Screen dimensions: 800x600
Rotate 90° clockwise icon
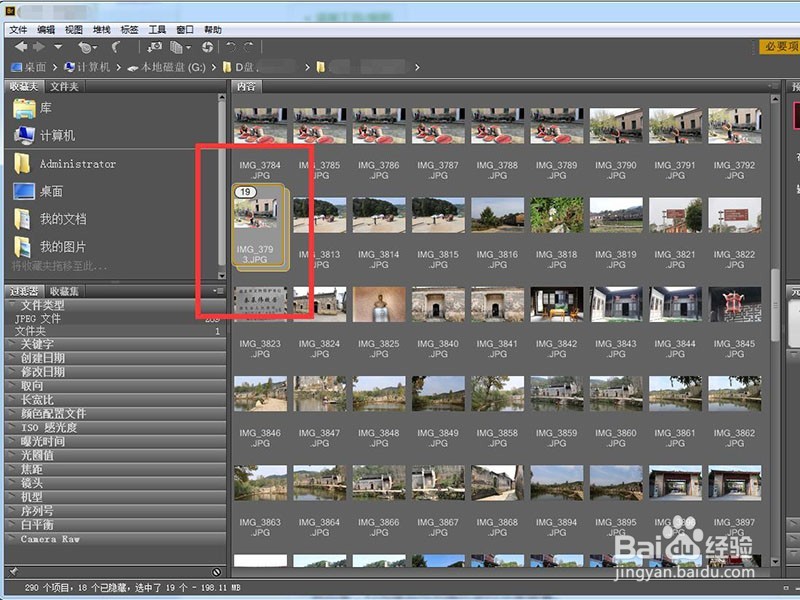(249, 47)
